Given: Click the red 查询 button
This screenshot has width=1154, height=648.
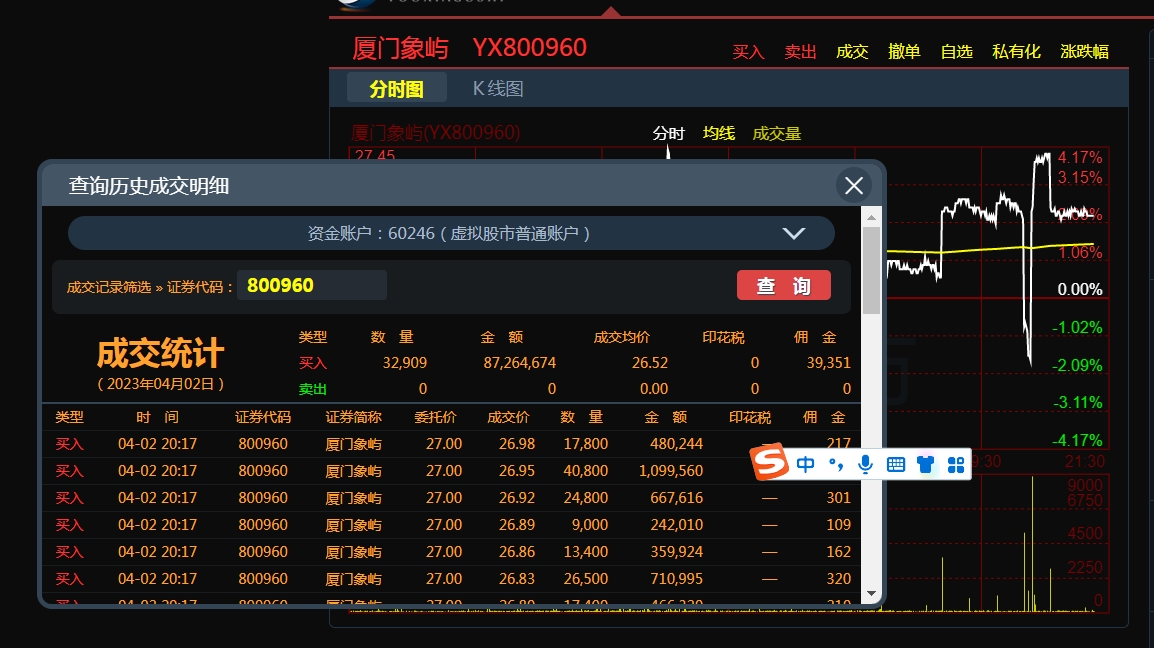Looking at the screenshot, I should click(x=784, y=286).
